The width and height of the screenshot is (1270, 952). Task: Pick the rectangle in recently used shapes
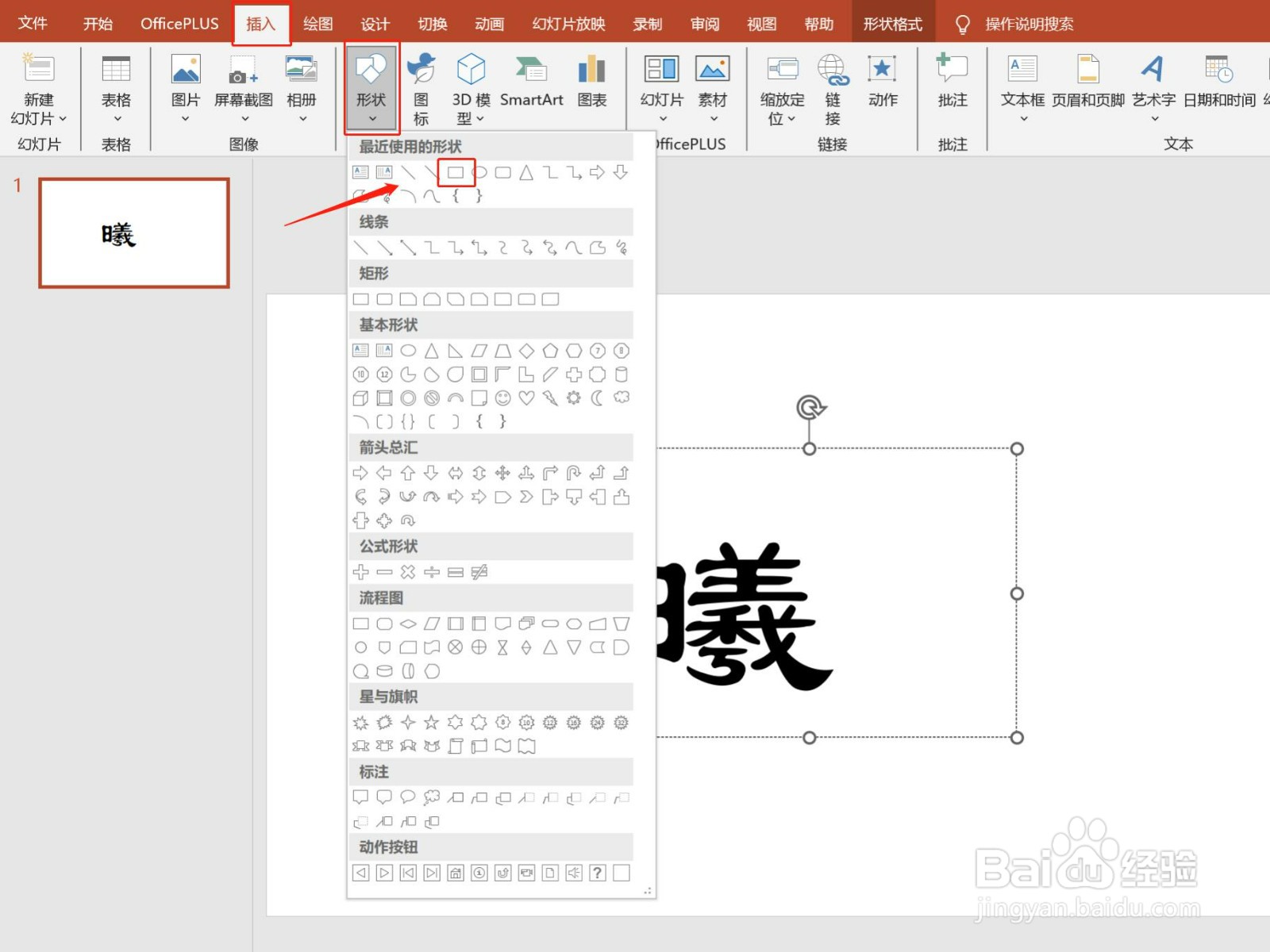click(x=456, y=172)
